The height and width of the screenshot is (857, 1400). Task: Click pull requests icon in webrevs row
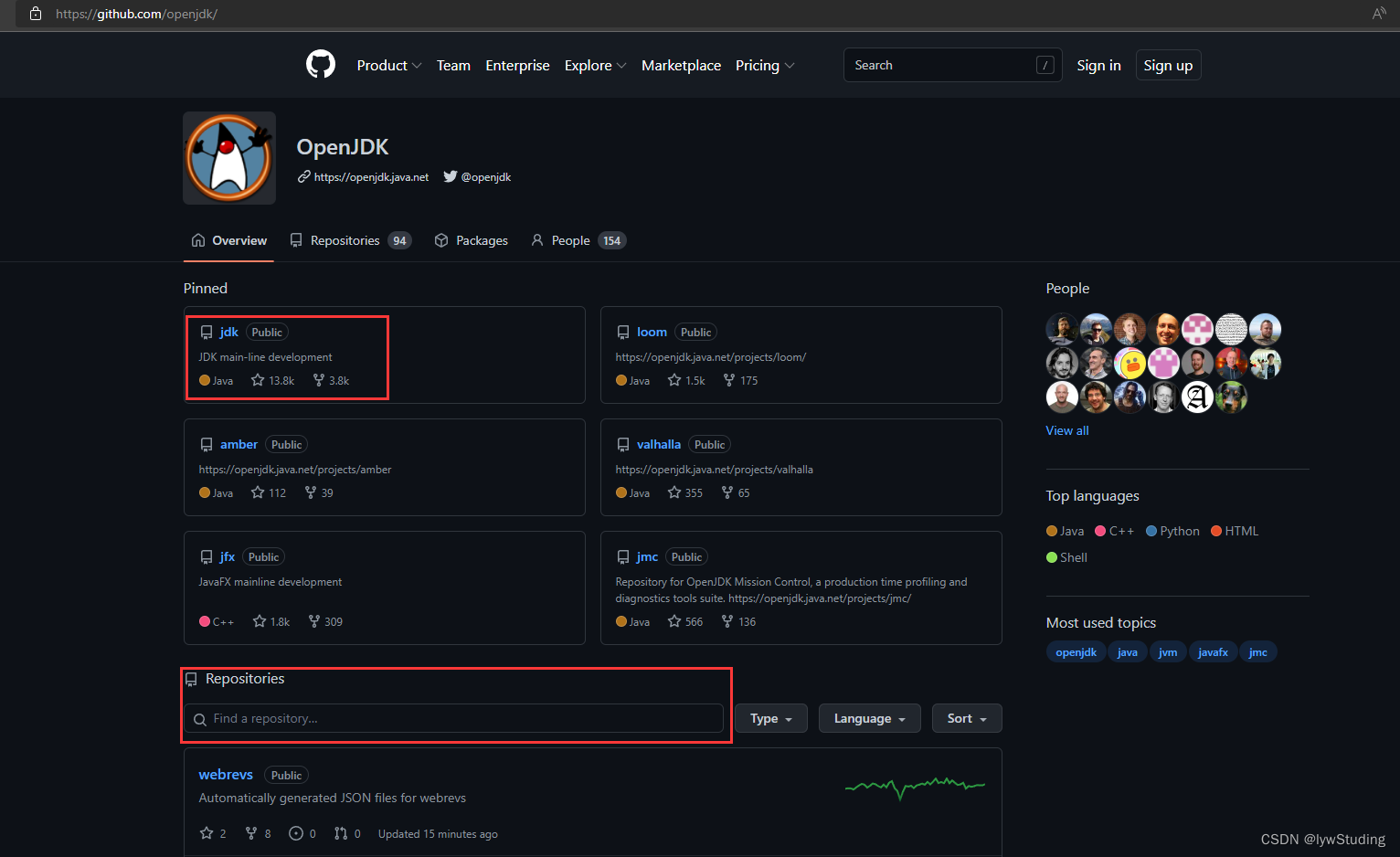(341, 833)
